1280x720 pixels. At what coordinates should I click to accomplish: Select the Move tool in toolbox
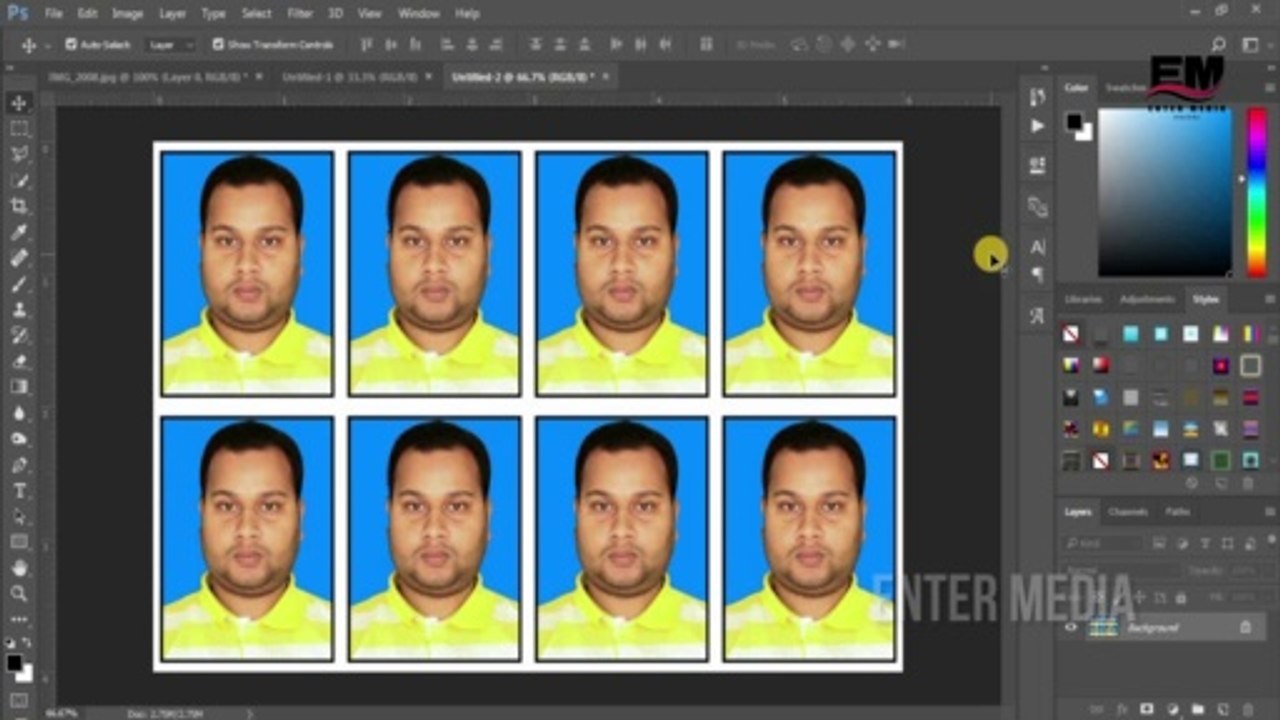(19, 103)
